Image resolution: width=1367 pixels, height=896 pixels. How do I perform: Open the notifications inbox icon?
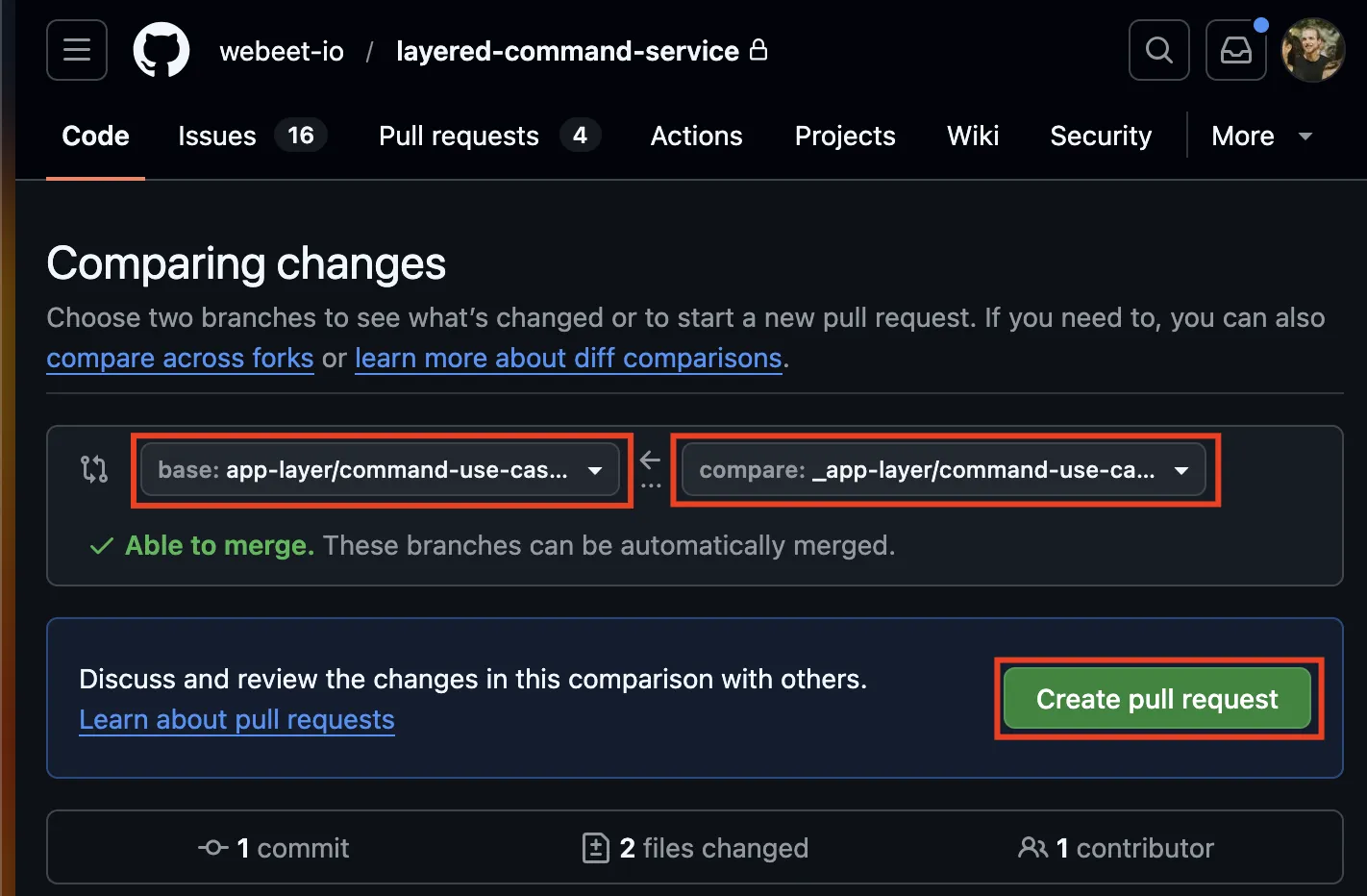click(1235, 50)
